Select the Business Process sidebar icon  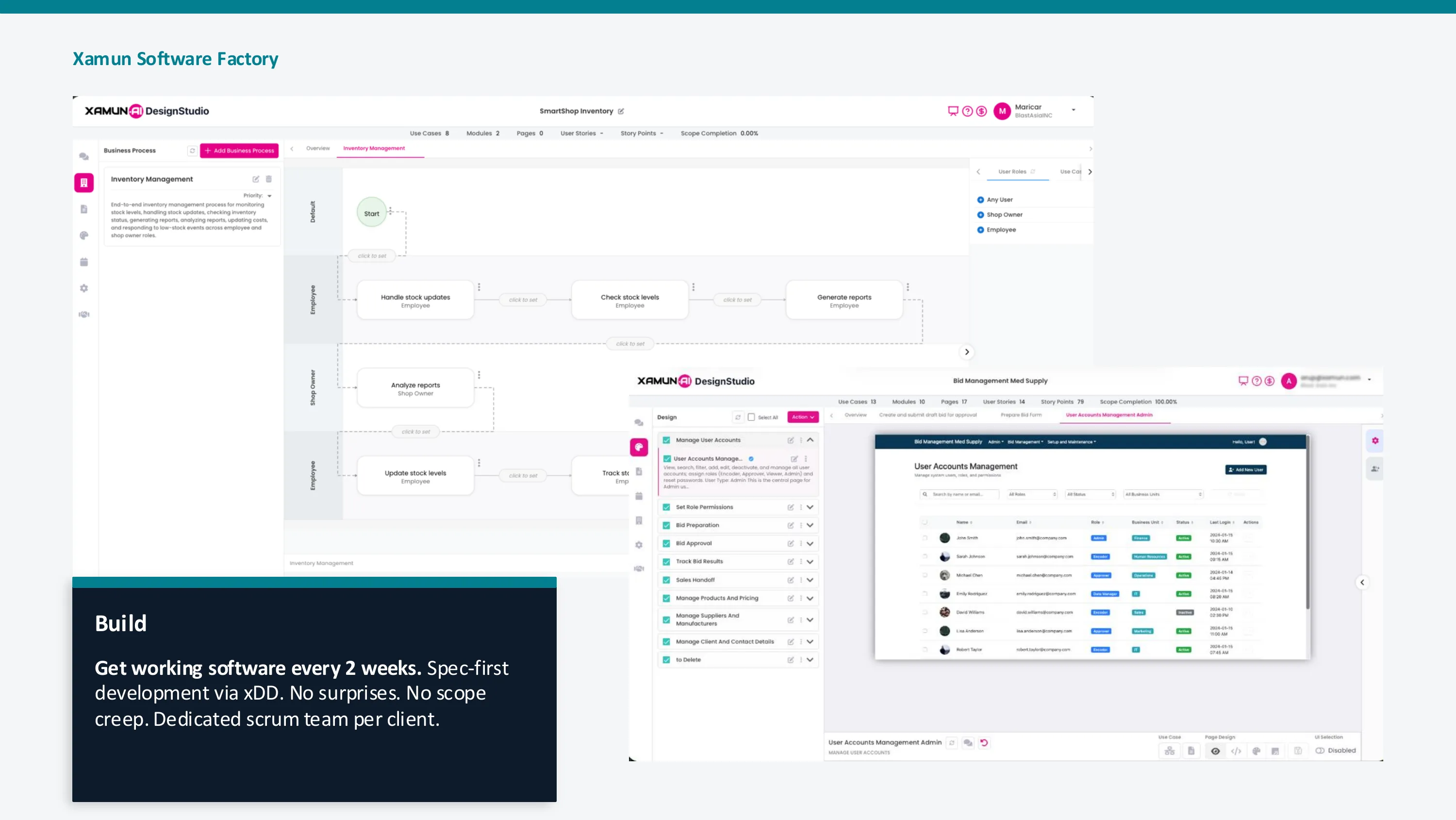click(83, 182)
